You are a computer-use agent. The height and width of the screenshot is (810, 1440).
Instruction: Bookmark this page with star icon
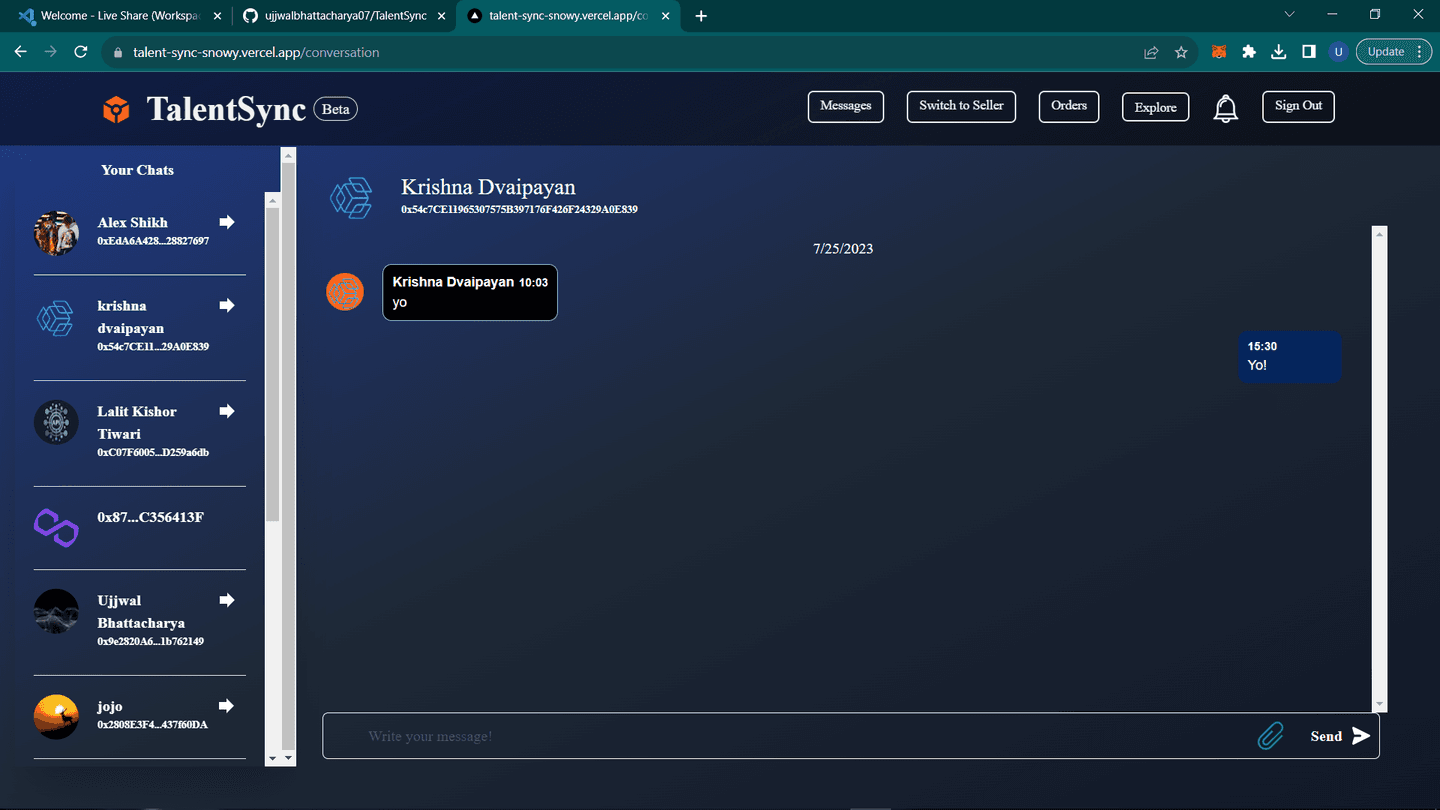1181,52
